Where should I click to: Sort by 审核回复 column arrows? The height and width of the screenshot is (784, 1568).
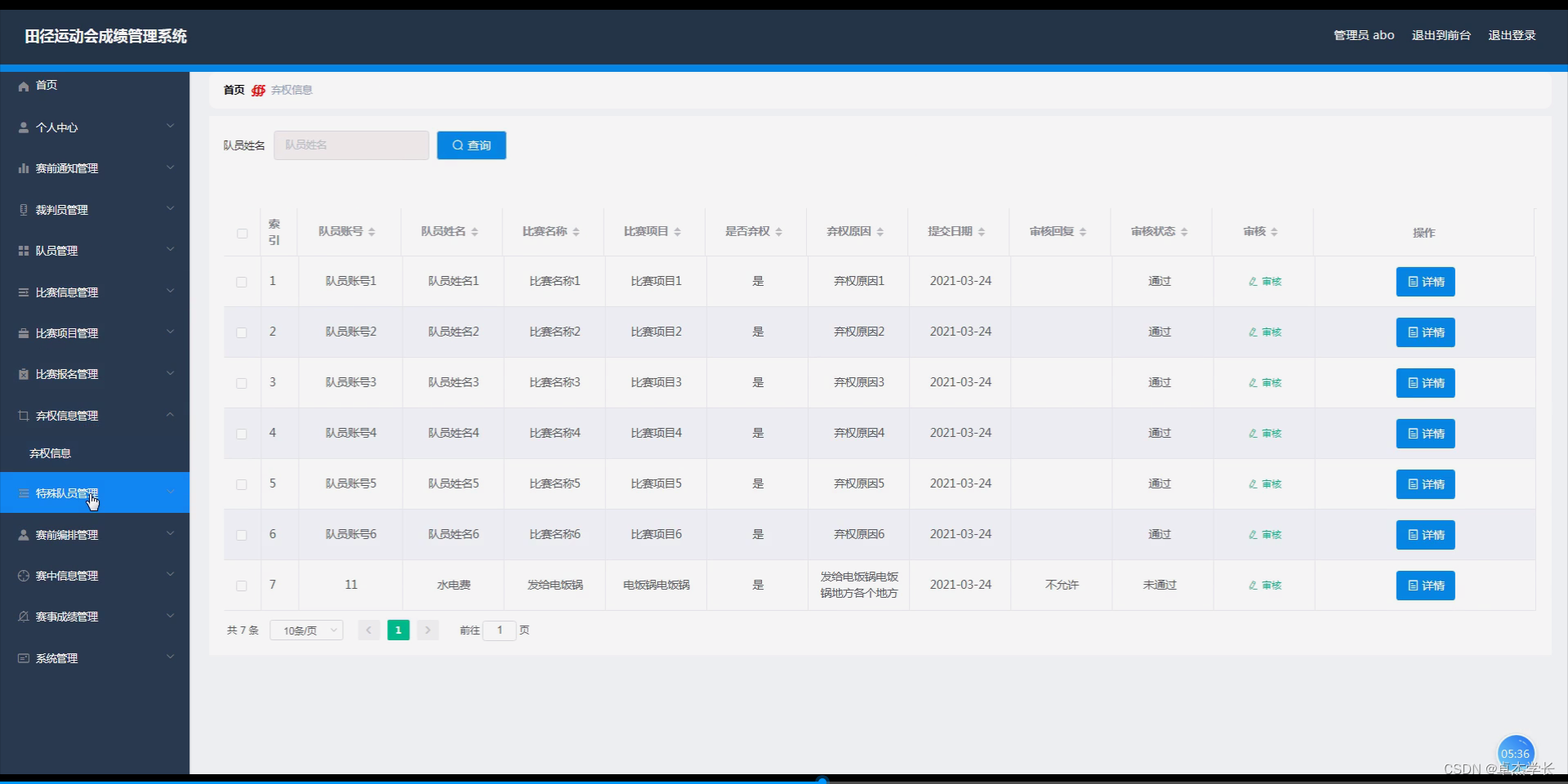coord(1082,232)
